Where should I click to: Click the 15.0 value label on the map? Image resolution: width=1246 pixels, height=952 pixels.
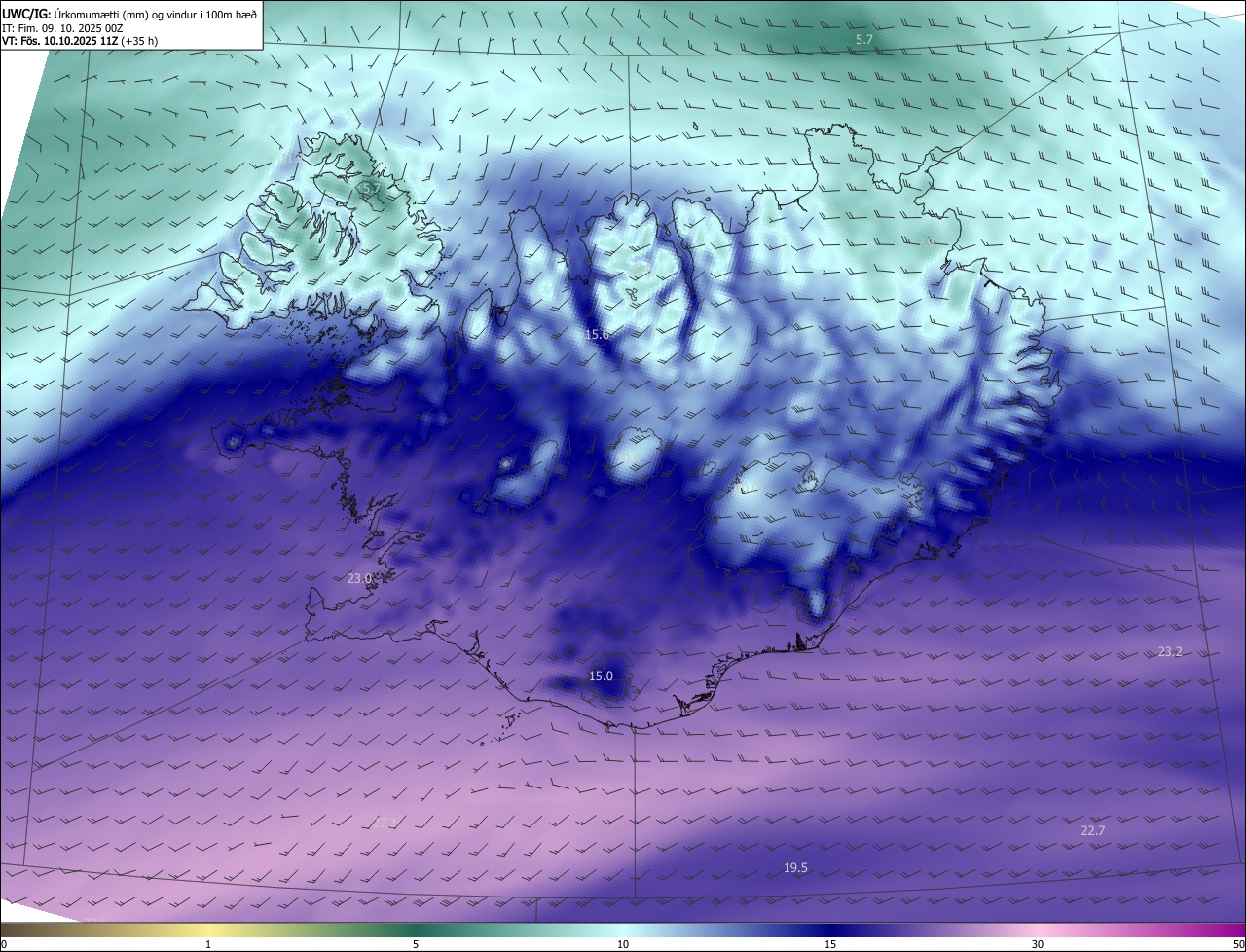coord(601,676)
